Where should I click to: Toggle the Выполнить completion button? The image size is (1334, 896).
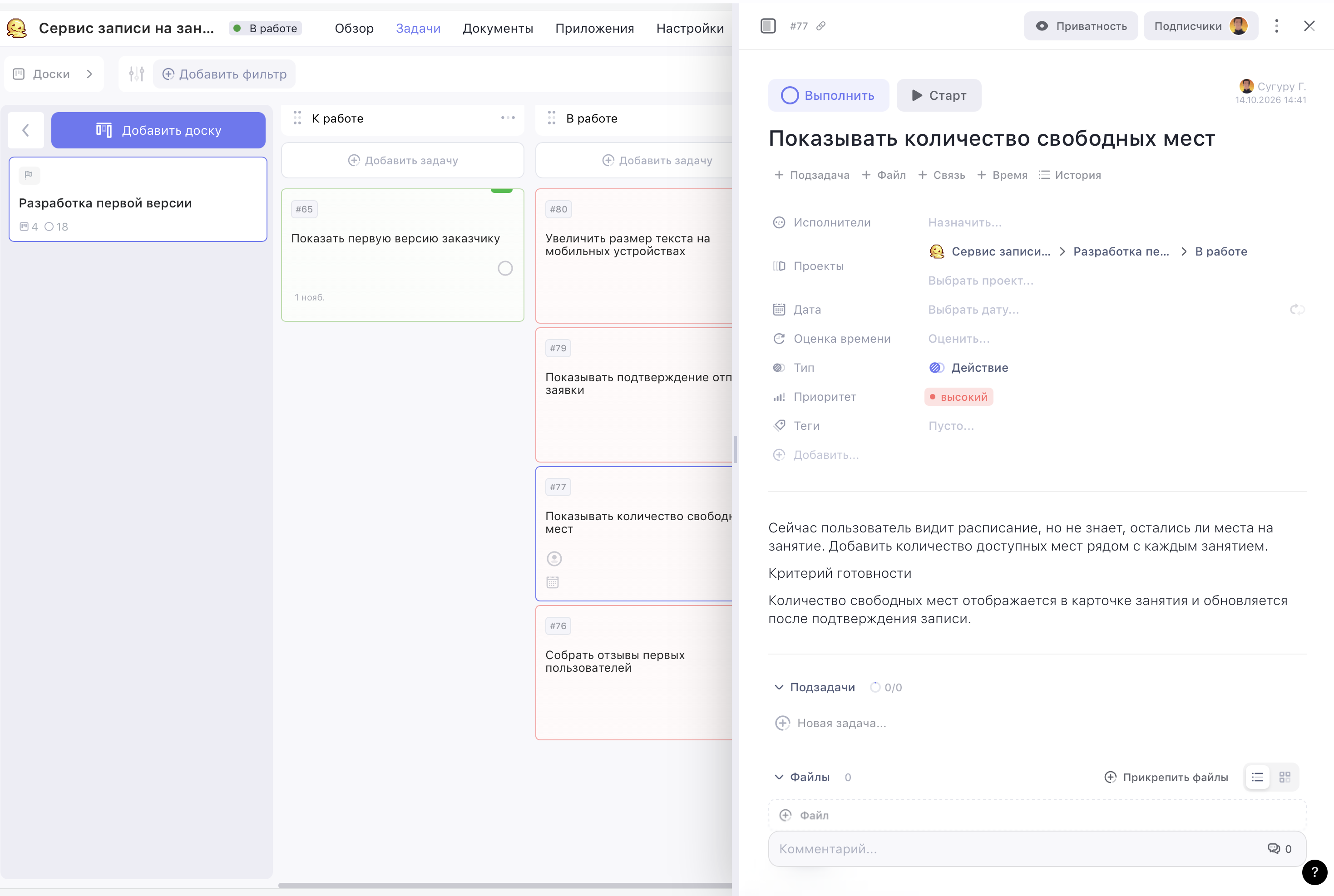pyautogui.click(x=828, y=95)
